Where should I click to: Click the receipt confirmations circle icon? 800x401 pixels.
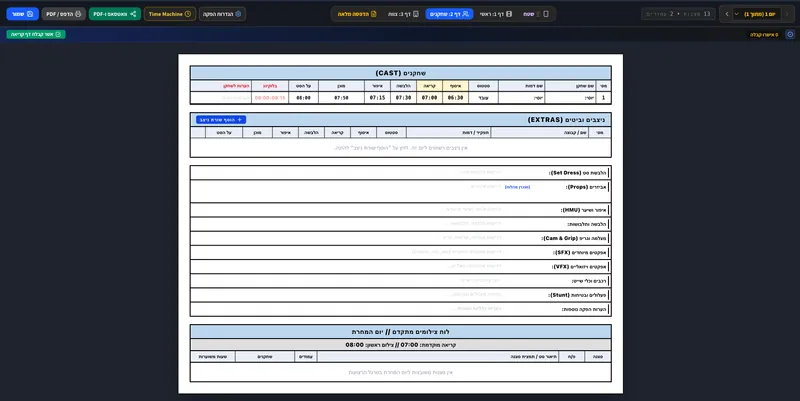pyautogui.click(x=790, y=34)
